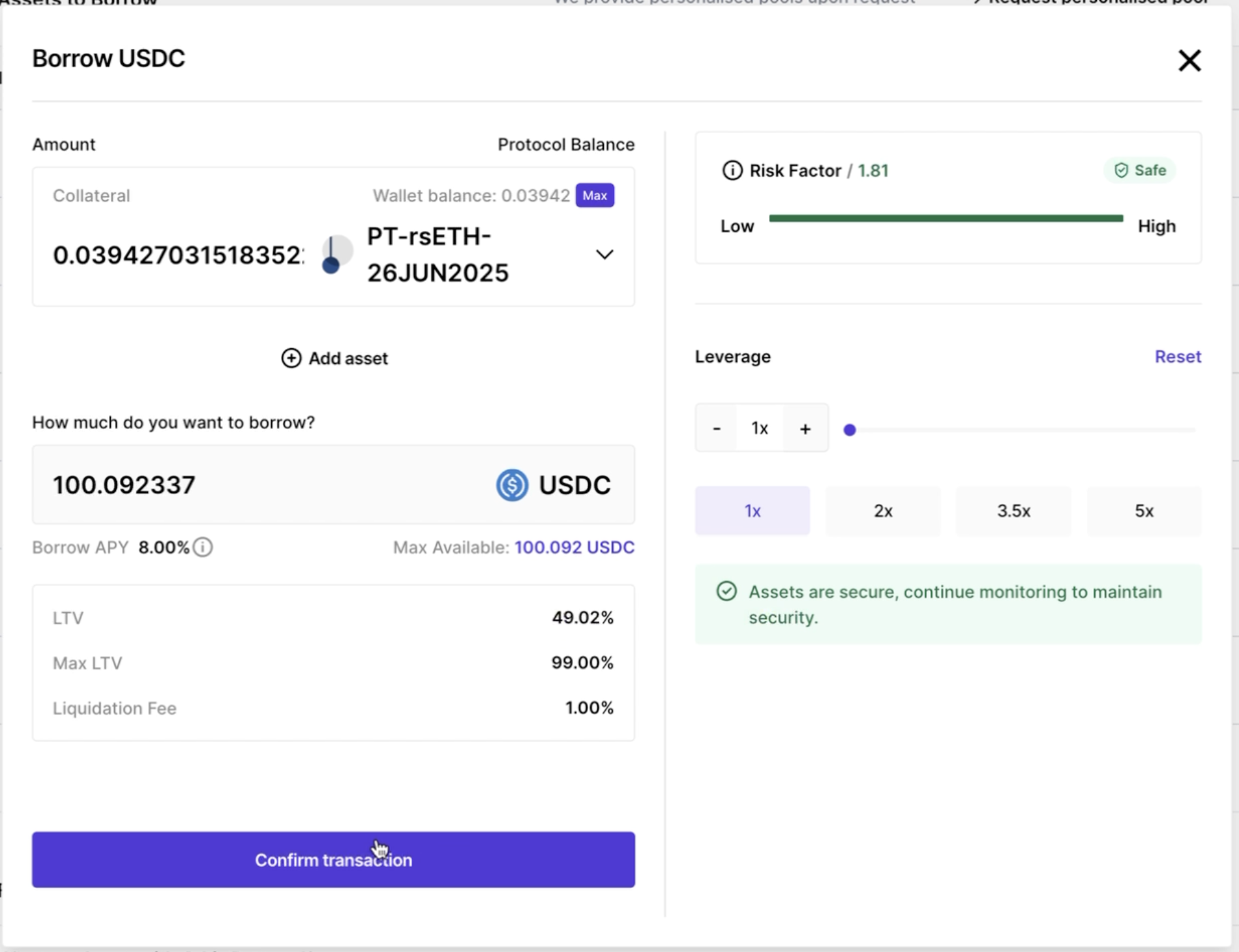Viewport: 1239px width, 952px height.
Task: Choose the 5x leverage preset
Action: pos(1143,511)
